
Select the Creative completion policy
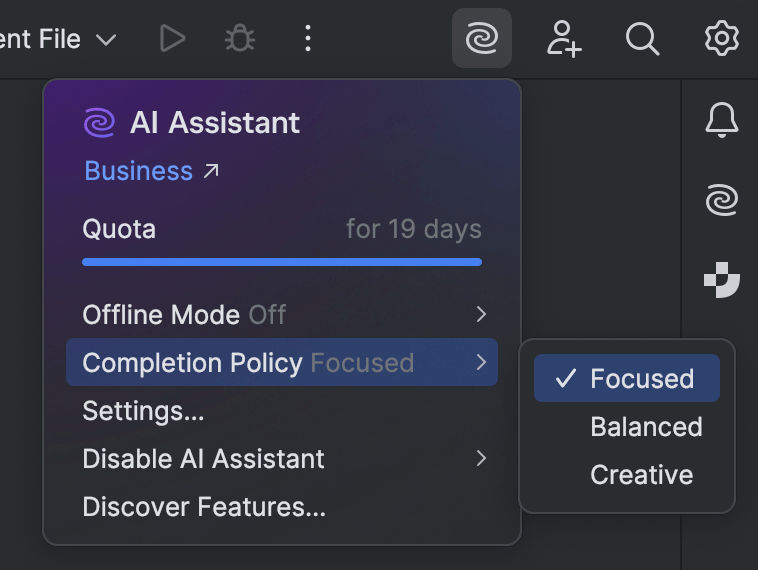(641, 475)
